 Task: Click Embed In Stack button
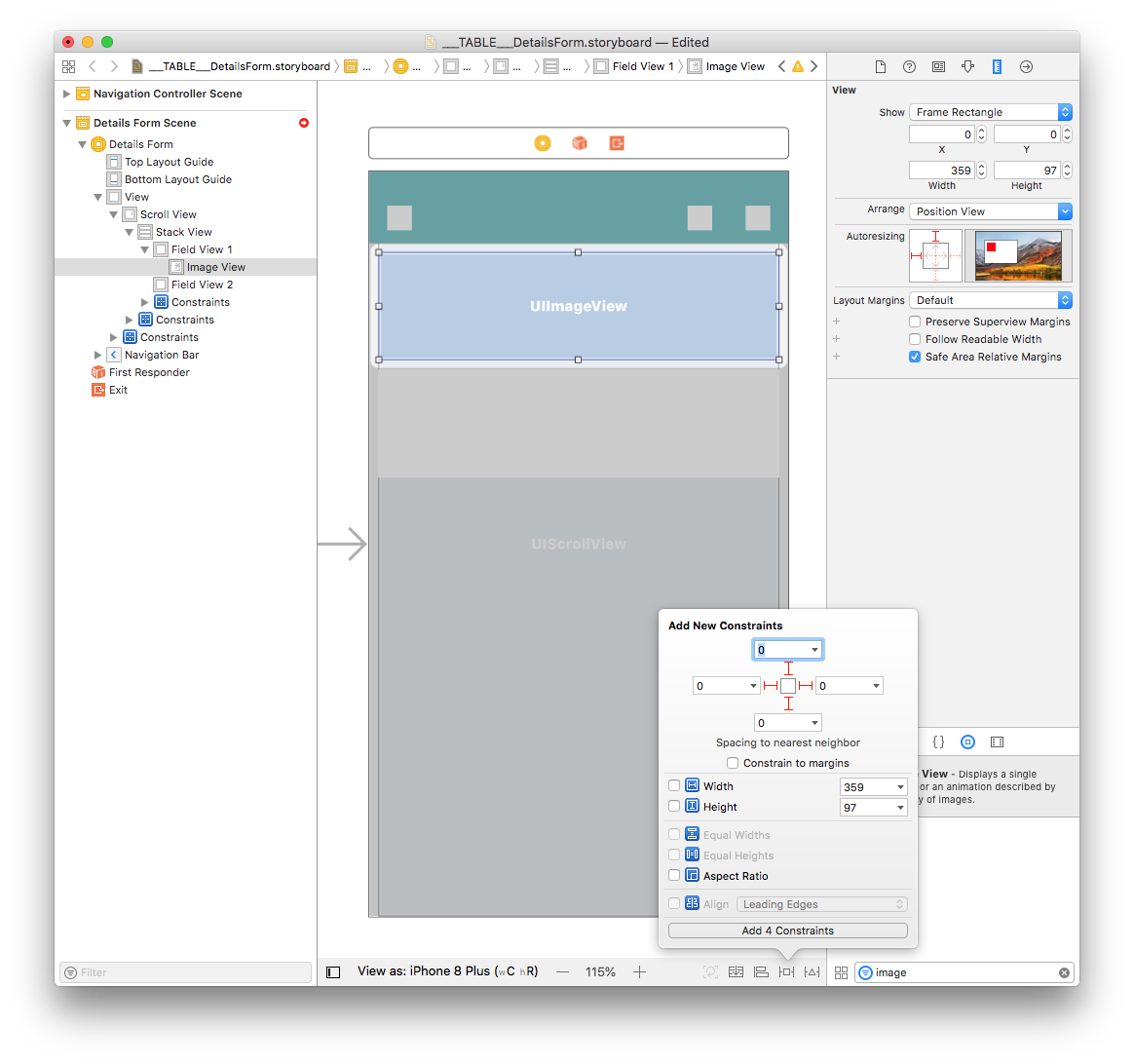click(736, 972)
